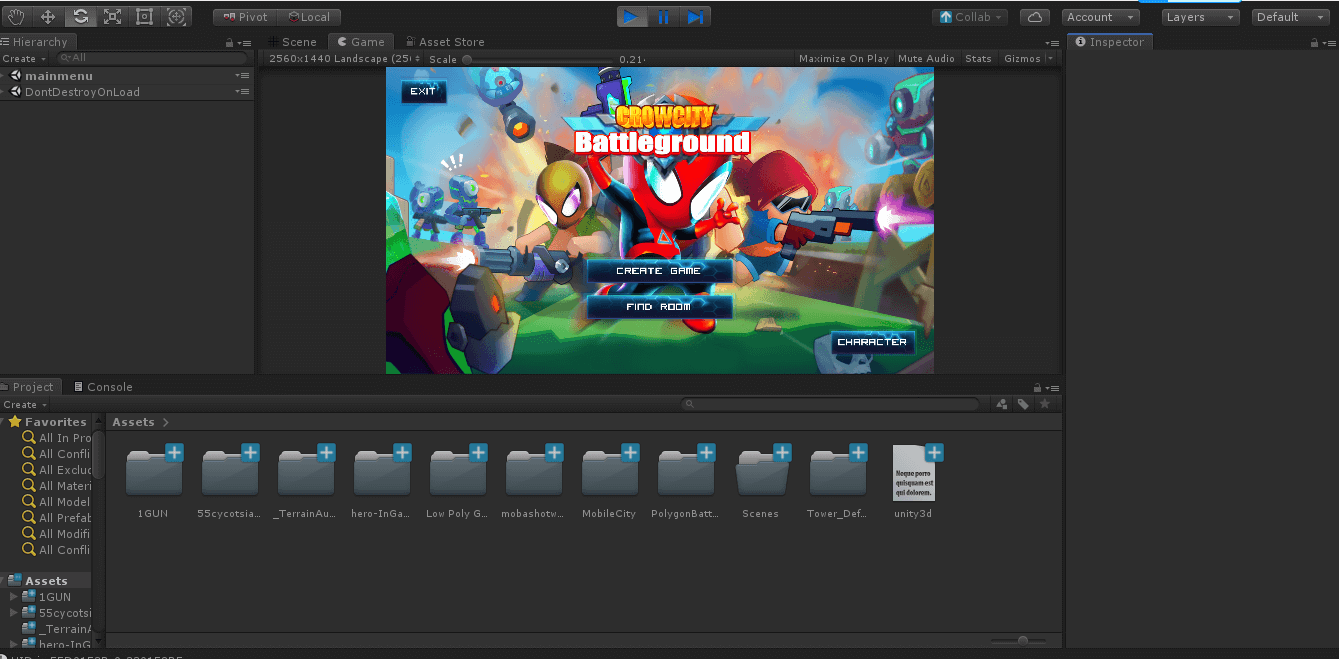Image resolution: width=1339 pixels, height=659 pixels.
Task: Toggle Pivot/Center handle position
Action: click(245, 17)
